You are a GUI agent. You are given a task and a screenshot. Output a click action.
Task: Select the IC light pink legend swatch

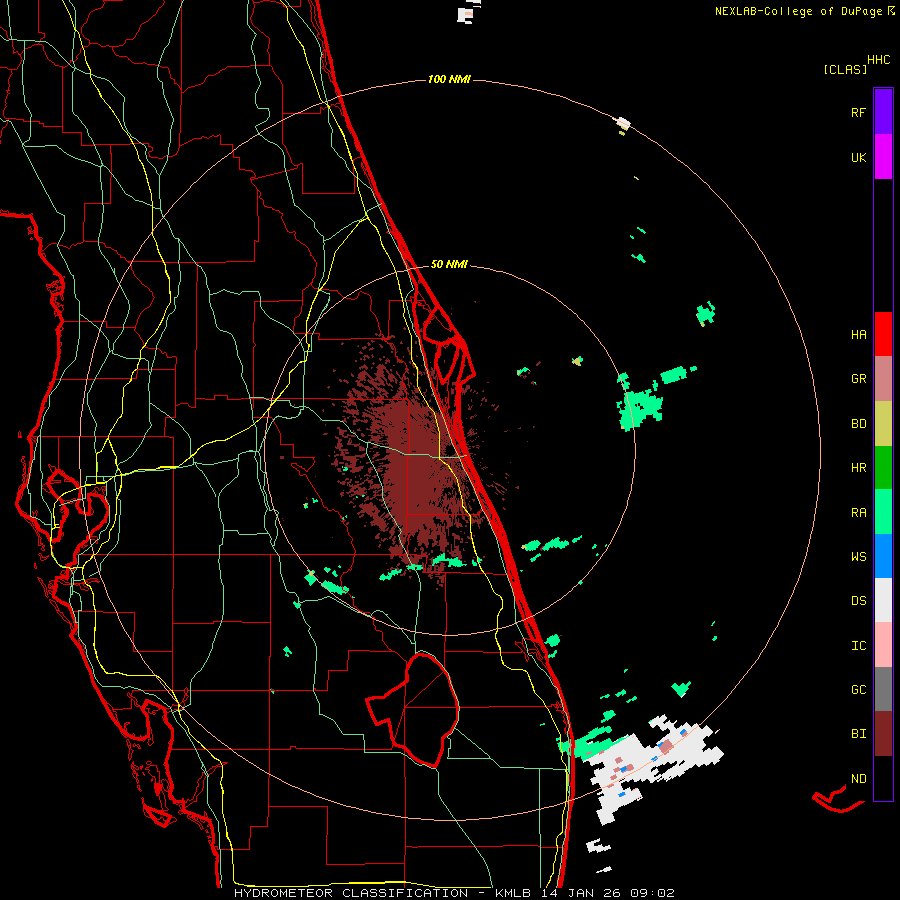[883, 645]
